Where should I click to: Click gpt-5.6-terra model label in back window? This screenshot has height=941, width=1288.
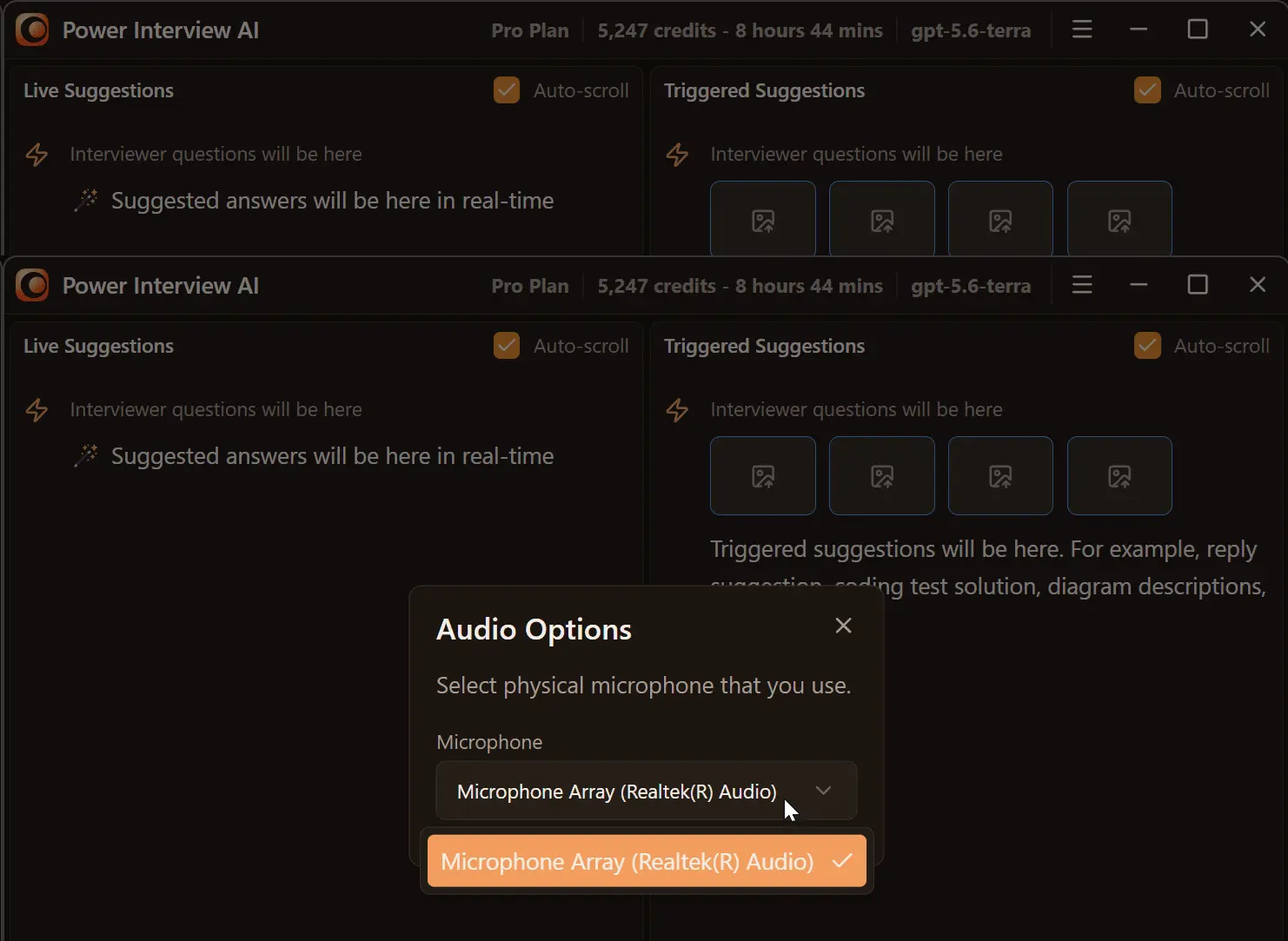tap(971, 30)
